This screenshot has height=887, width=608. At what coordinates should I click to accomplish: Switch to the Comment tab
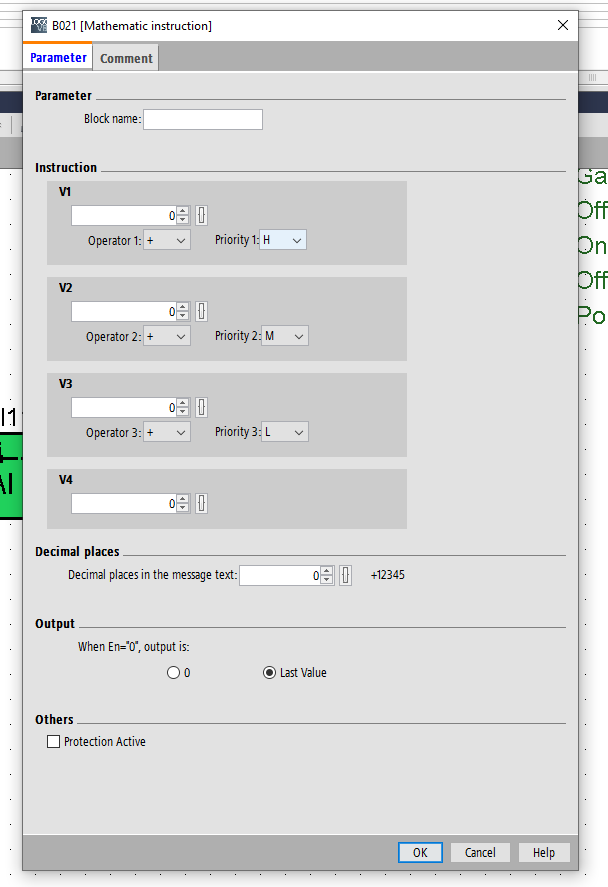point(126,58)
